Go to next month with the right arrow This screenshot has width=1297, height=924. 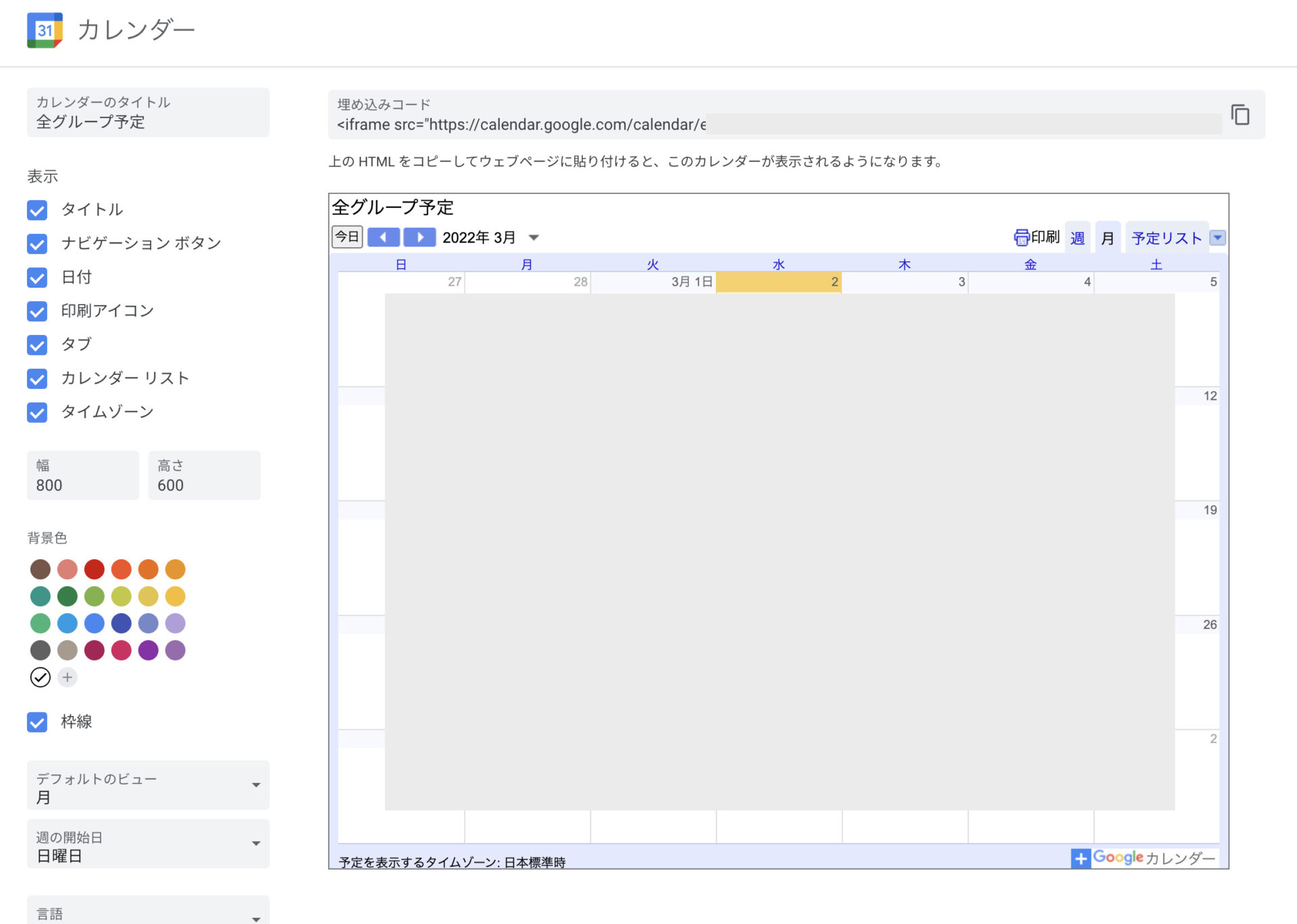pyautogui.click(x=419, y=237)
